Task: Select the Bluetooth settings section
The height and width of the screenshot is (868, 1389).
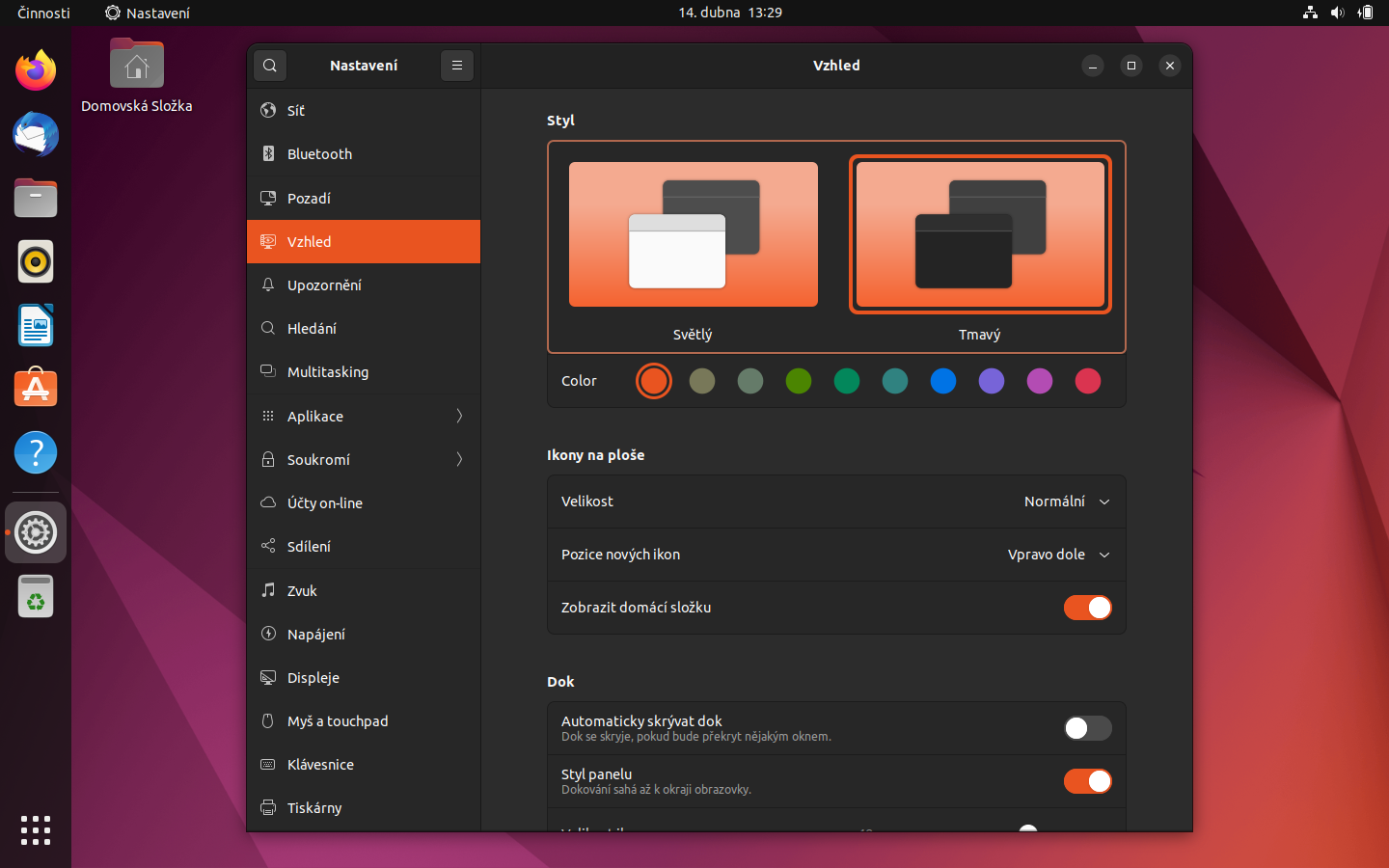Action: pos(319,153)
